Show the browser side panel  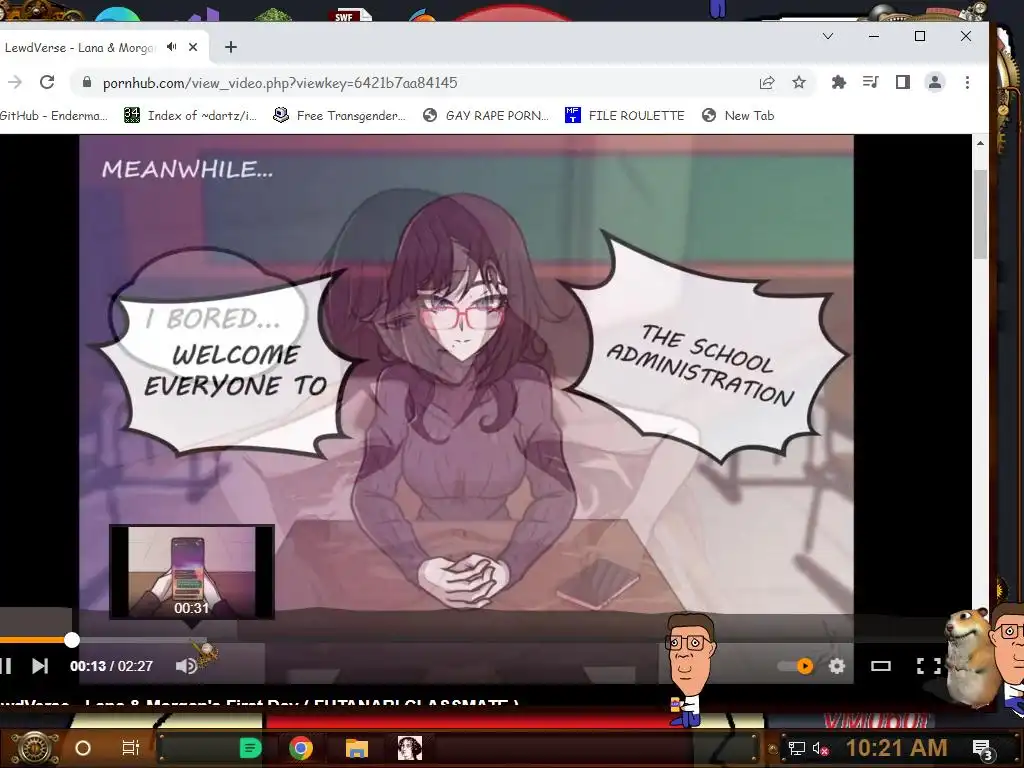tap(903, 82)
